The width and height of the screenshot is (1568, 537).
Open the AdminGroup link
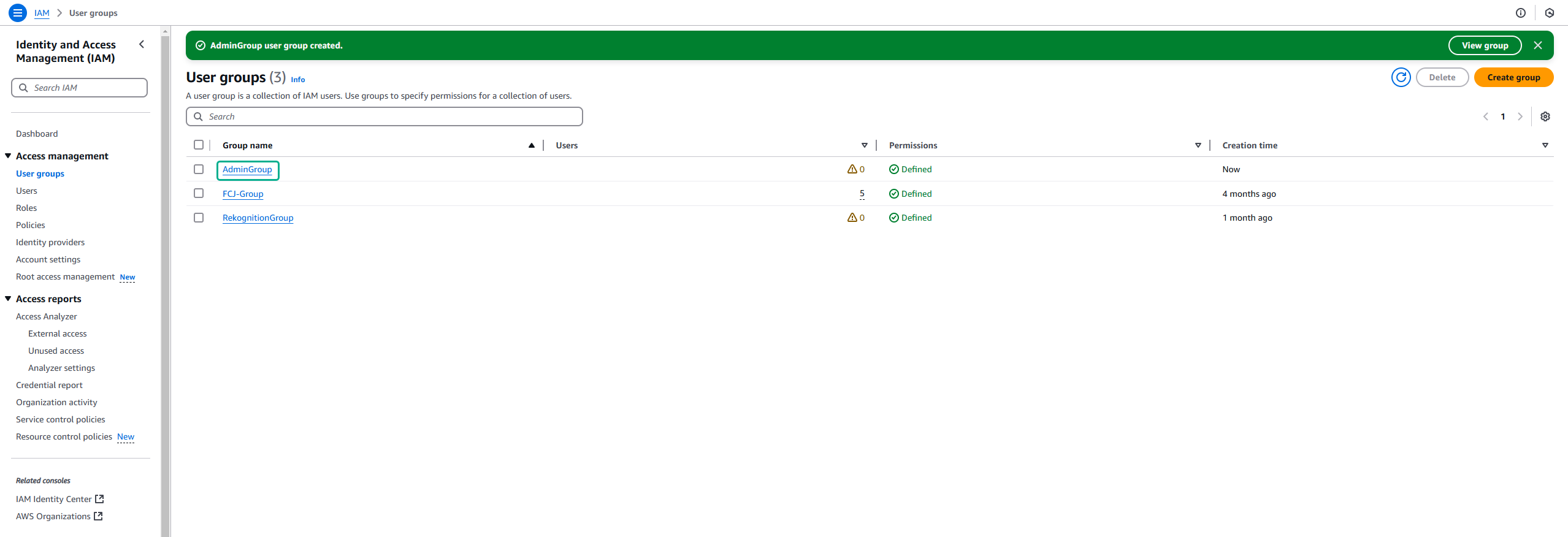click(x=247, y=169)
